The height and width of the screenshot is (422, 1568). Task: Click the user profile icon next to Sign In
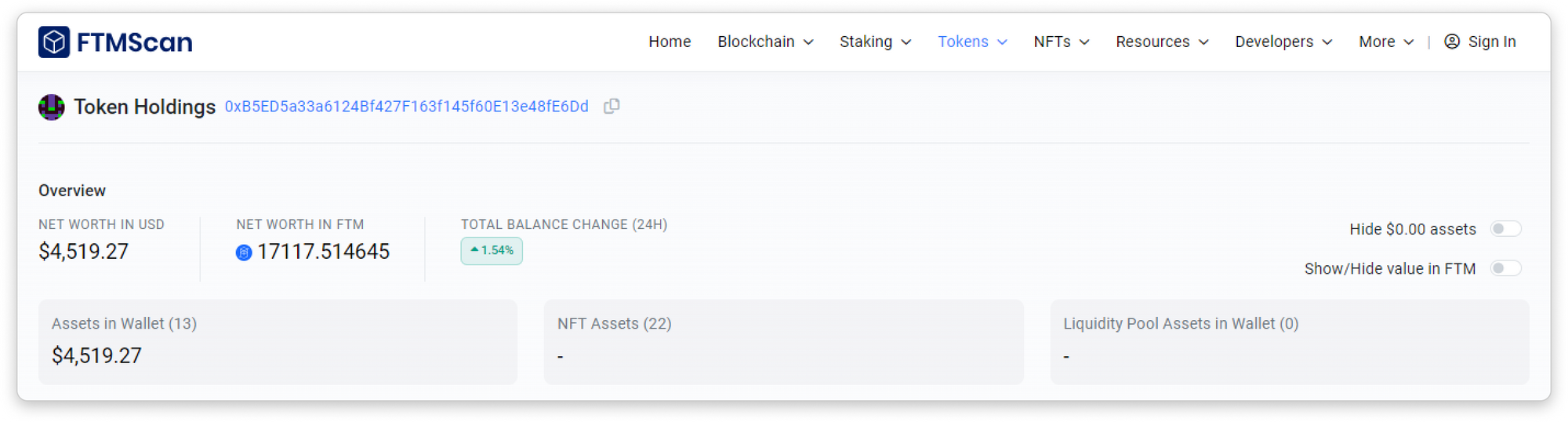pyautogui.click(x=1452, y=42)
